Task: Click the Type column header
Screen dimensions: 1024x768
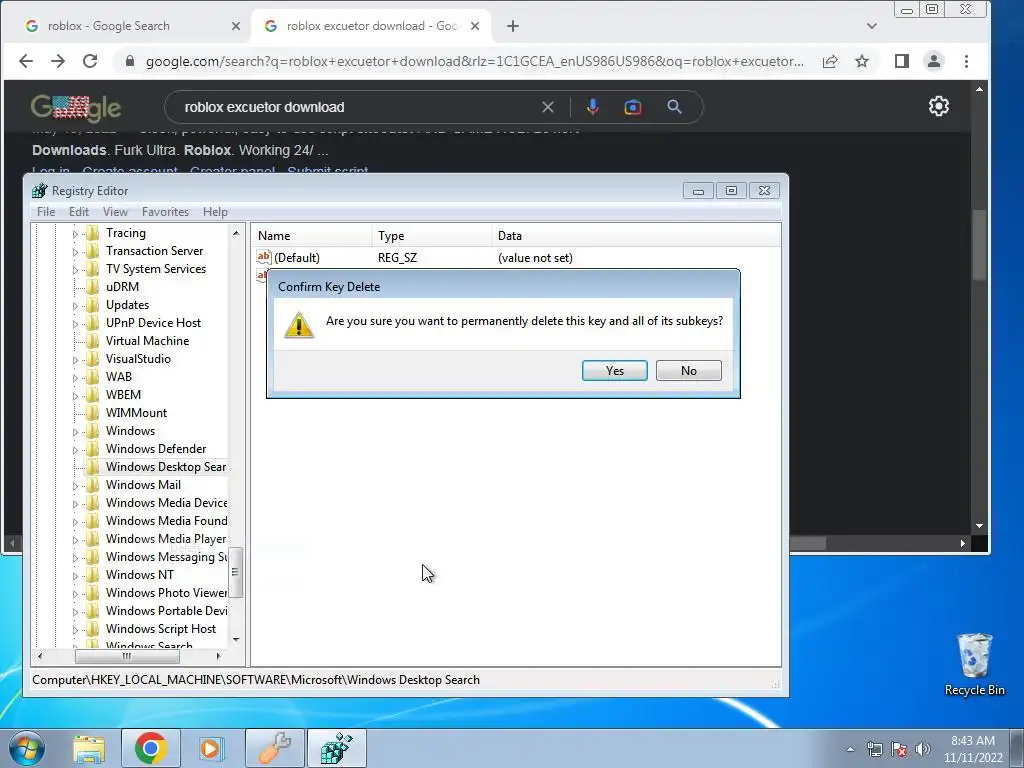Action: [x=432, y=236]
